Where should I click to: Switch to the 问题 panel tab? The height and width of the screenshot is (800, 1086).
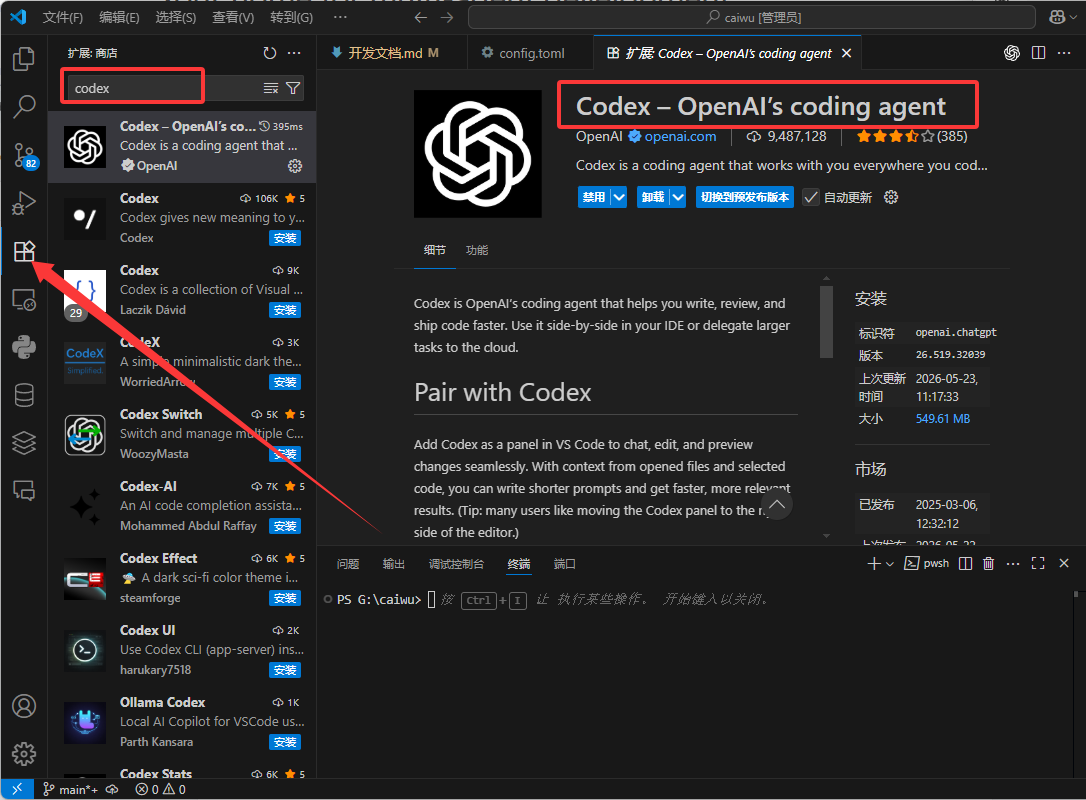pyautogui.click(x=348, y=564)
